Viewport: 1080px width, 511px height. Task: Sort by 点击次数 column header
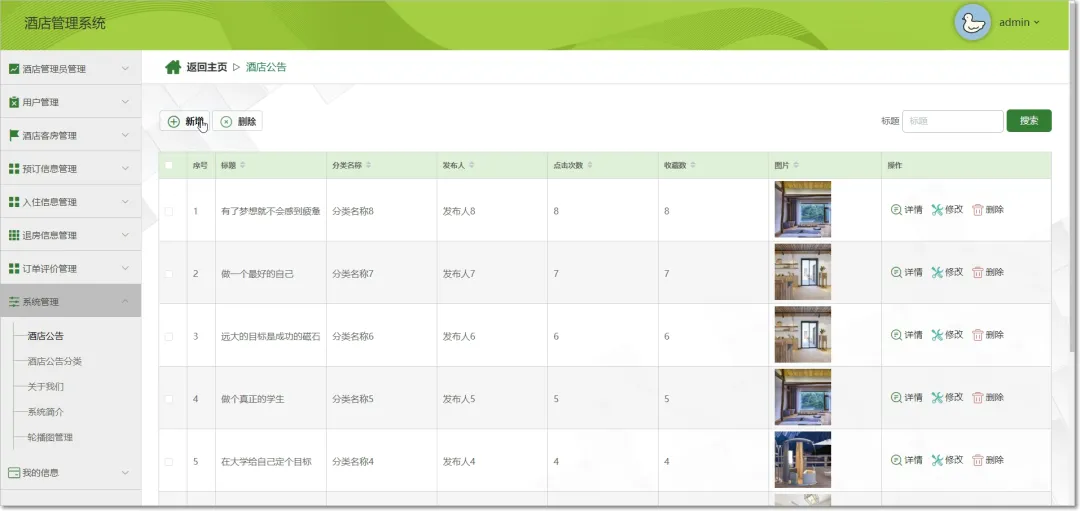(573, 165)
